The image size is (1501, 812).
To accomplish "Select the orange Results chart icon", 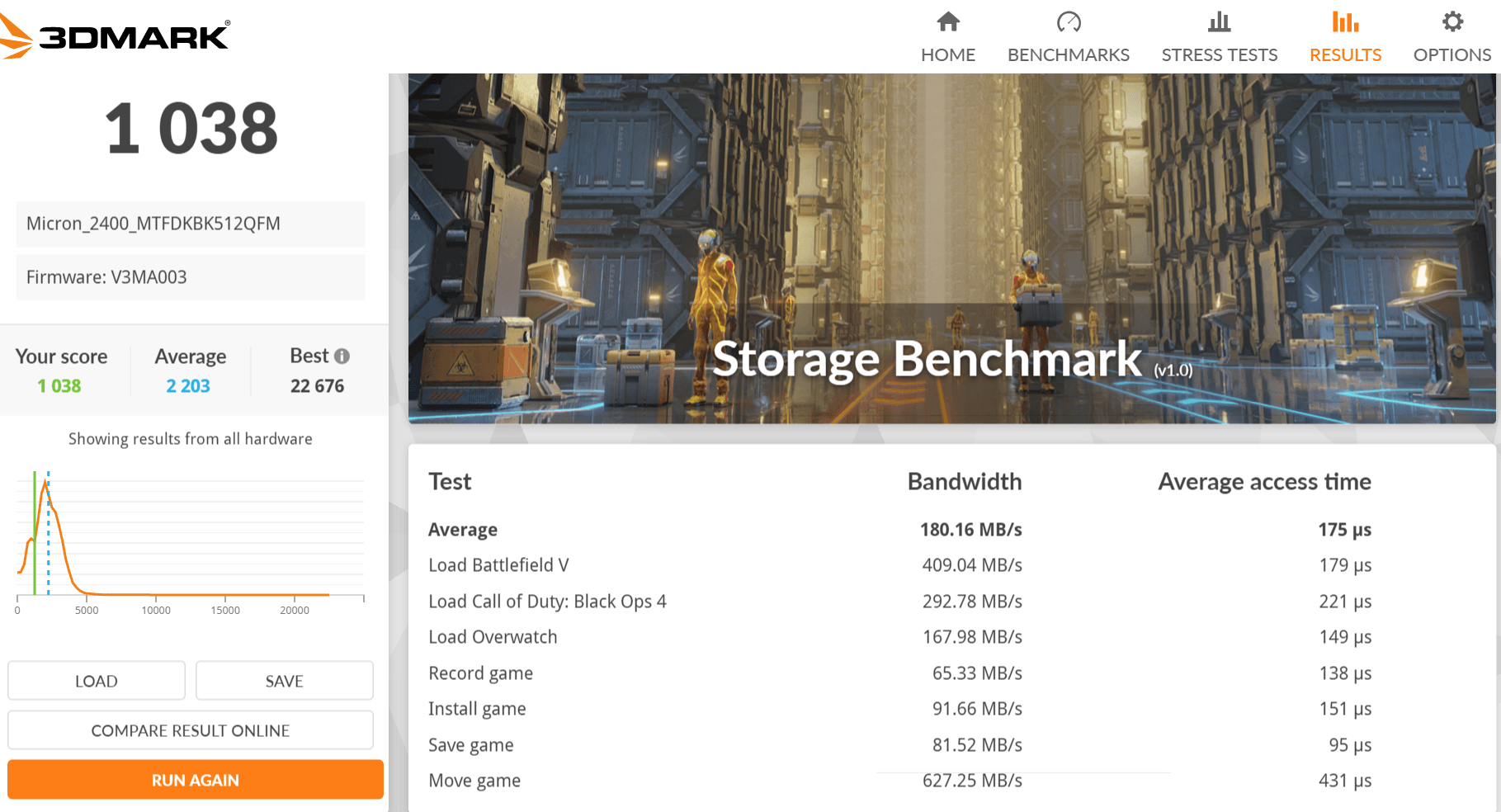I will click(1345, 21).
